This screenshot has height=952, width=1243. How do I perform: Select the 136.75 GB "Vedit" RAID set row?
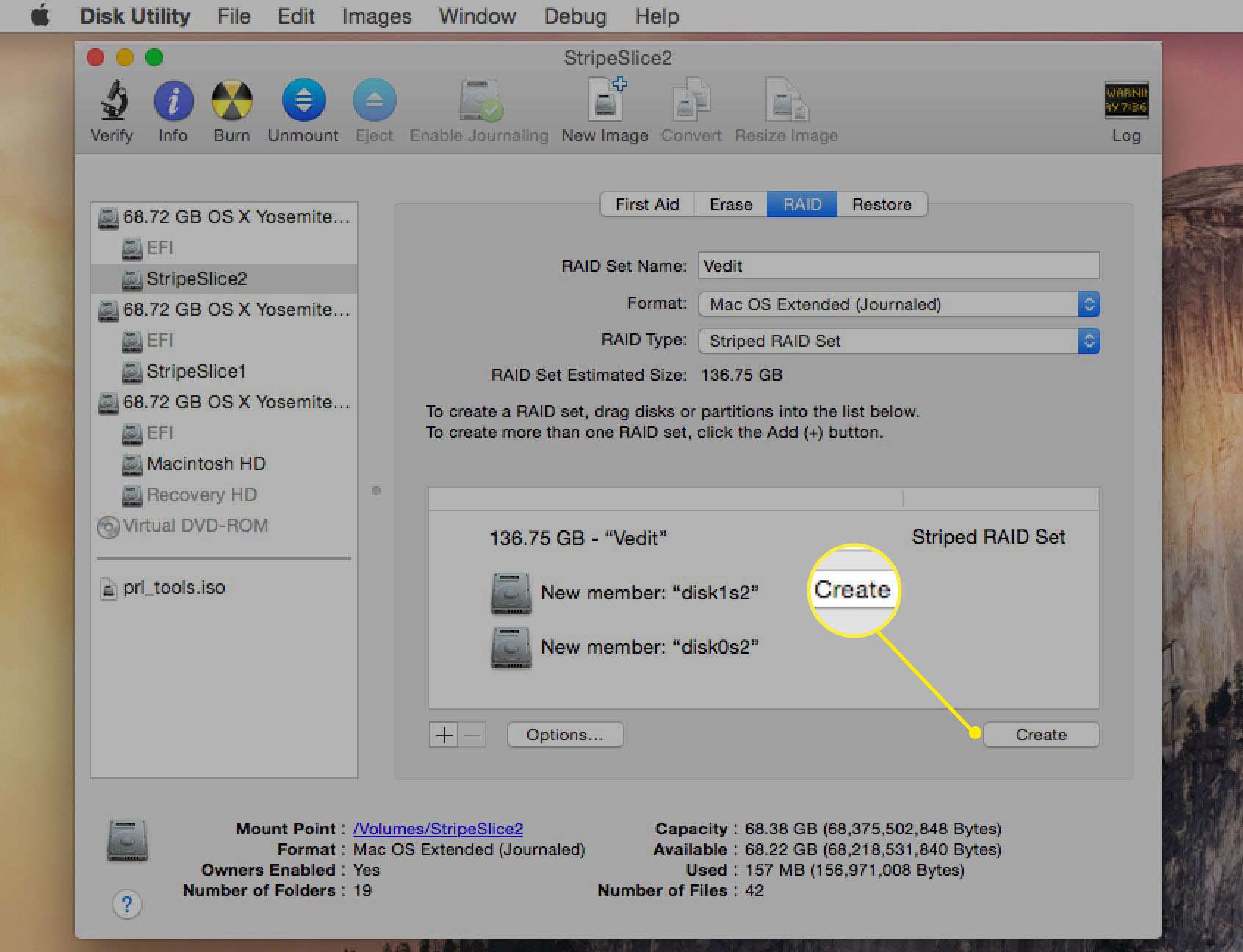[x=764, y=538]
